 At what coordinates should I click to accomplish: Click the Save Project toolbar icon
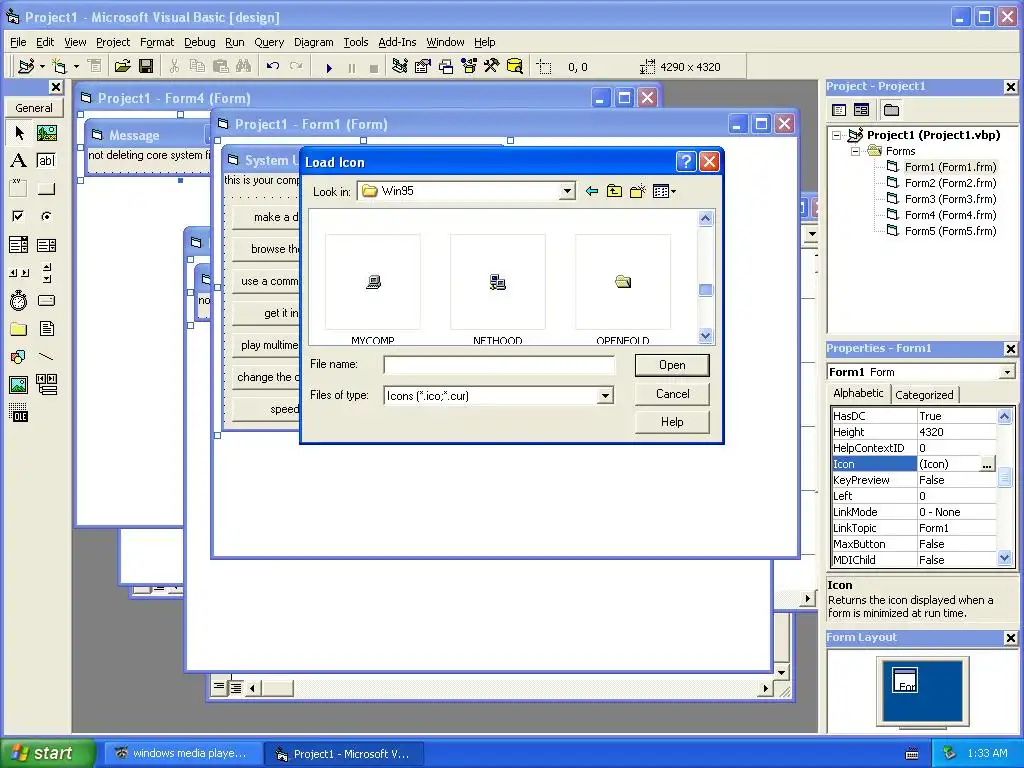click(146, 66)
